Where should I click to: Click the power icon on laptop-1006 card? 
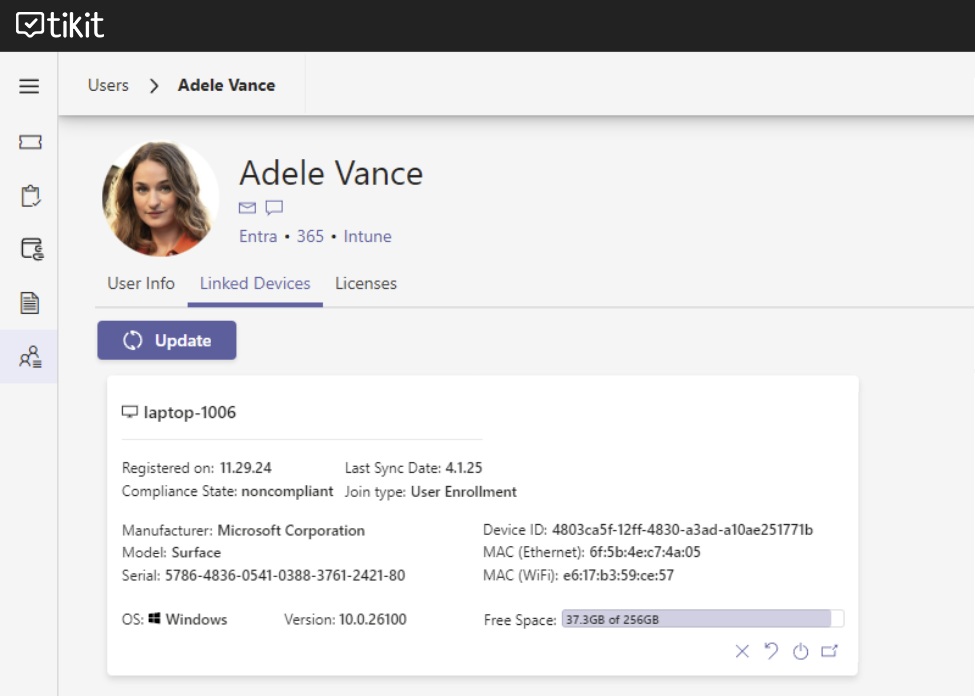pos(800,651)
